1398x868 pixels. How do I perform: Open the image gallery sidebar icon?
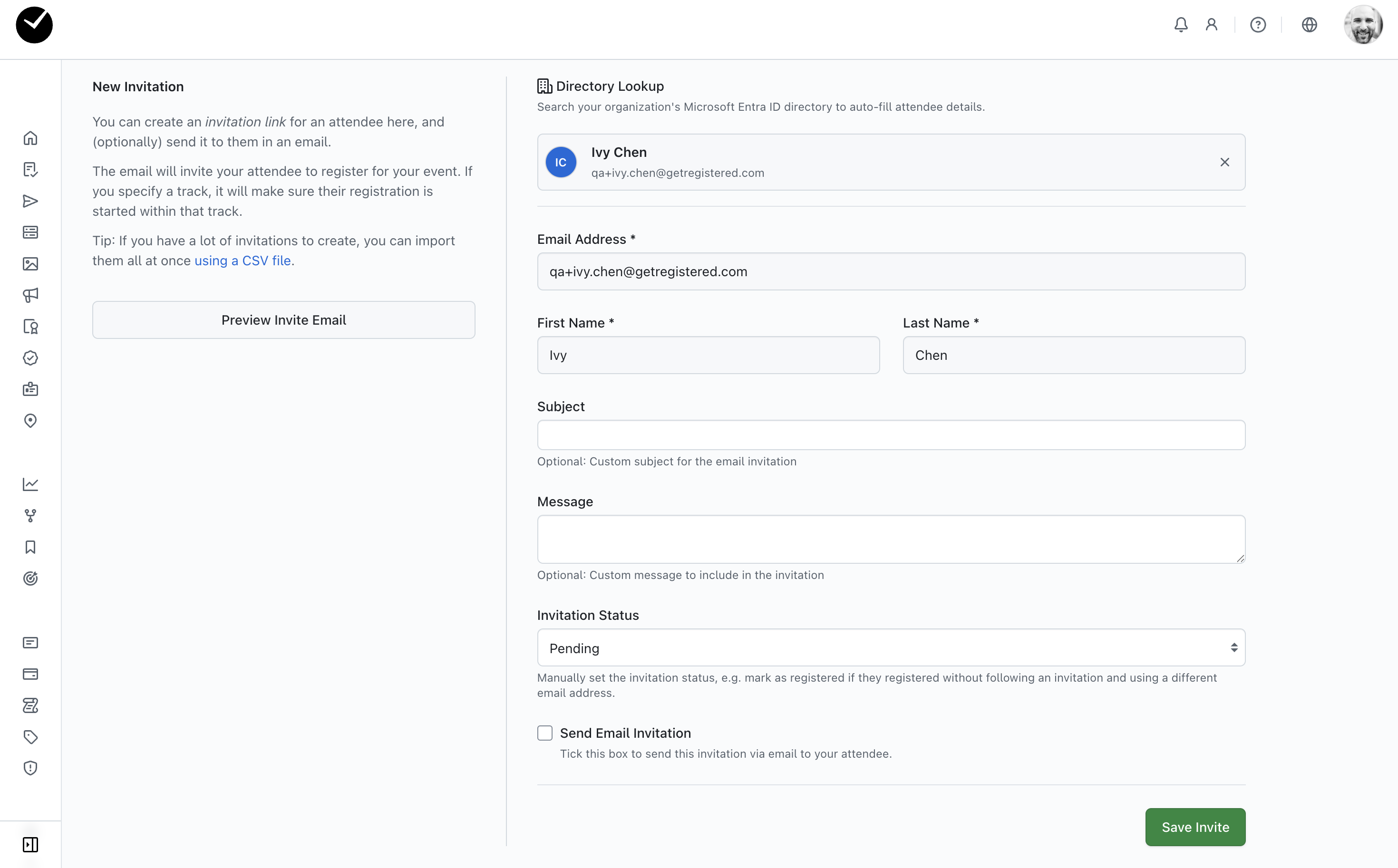click(30, 264)
